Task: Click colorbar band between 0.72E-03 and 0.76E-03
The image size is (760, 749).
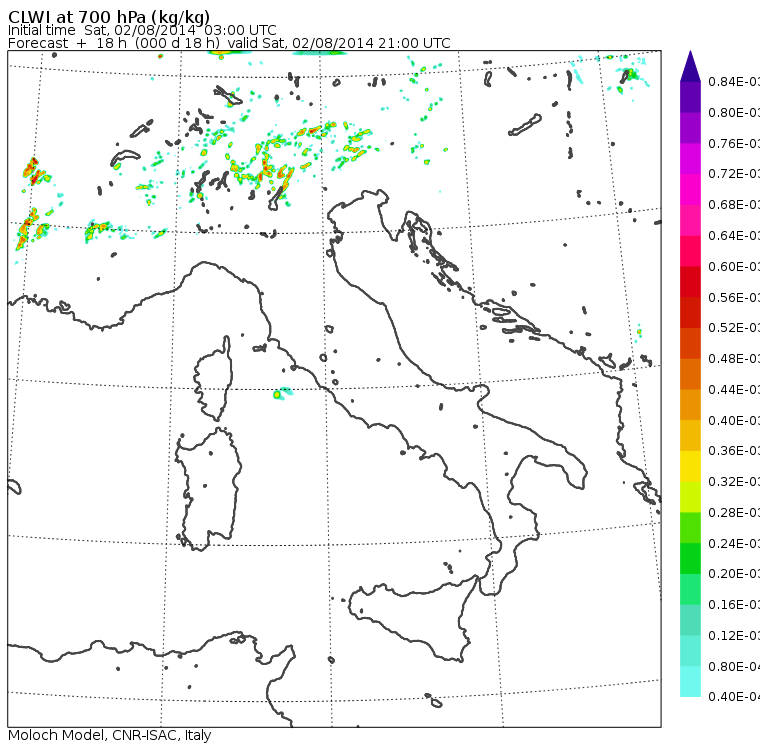Action: coord(690,159)
